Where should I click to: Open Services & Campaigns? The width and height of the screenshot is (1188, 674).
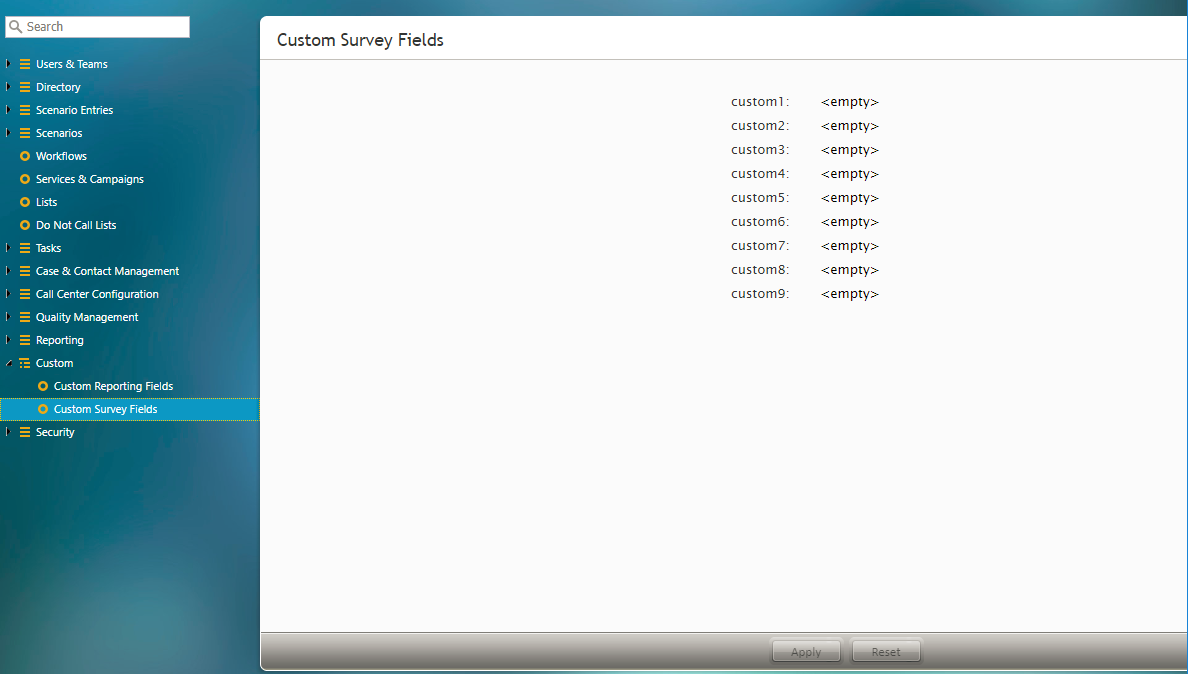point(89,179)
